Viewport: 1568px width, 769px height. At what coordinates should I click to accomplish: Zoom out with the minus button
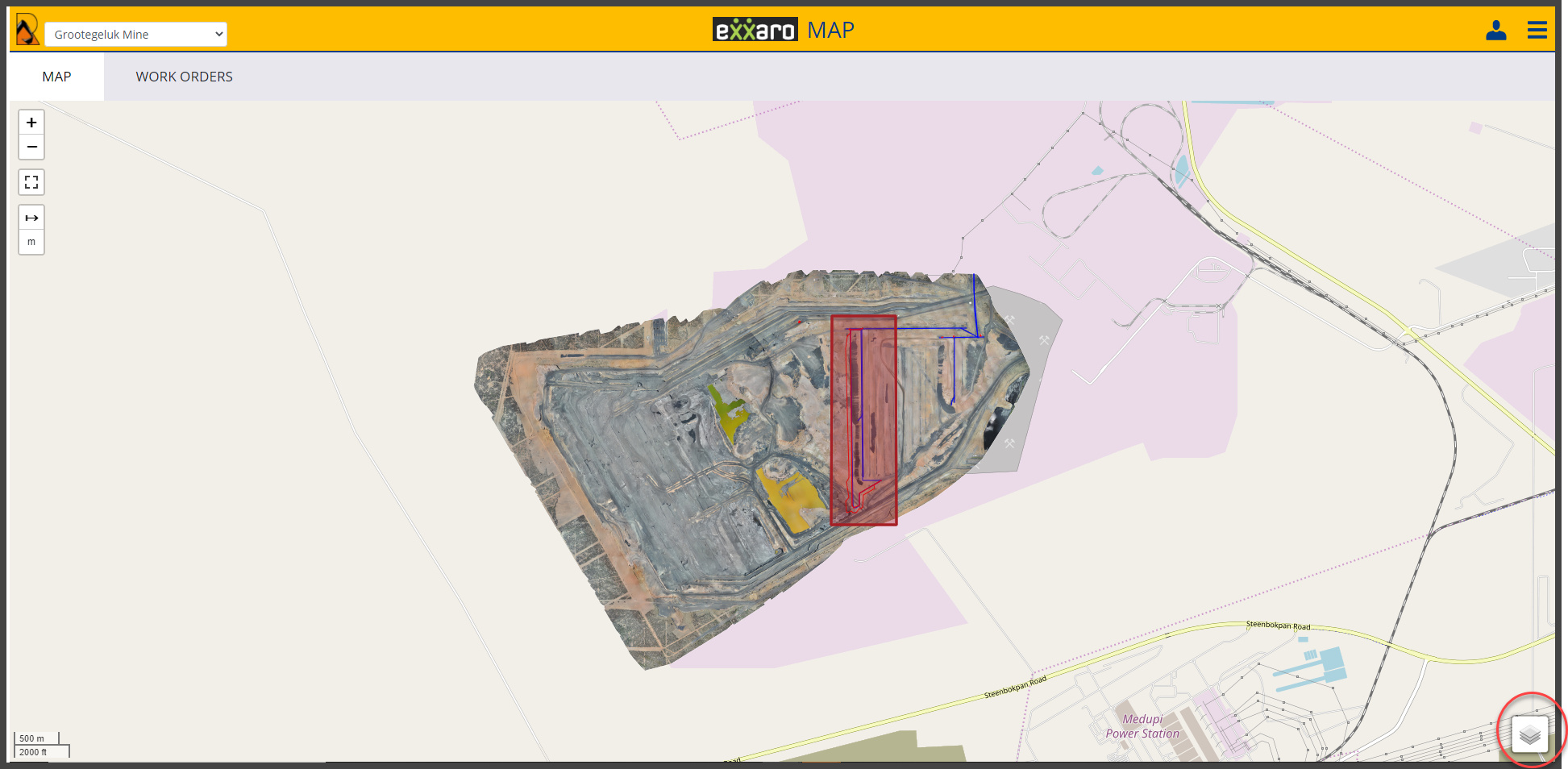point(31,147)
